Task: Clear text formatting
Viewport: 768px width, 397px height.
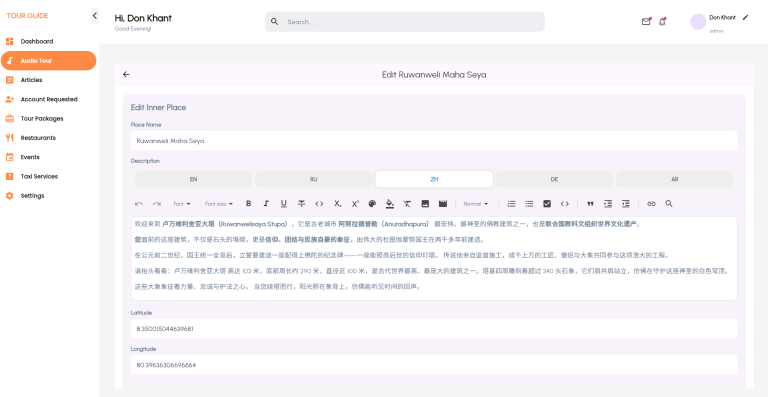Action: 408,204
